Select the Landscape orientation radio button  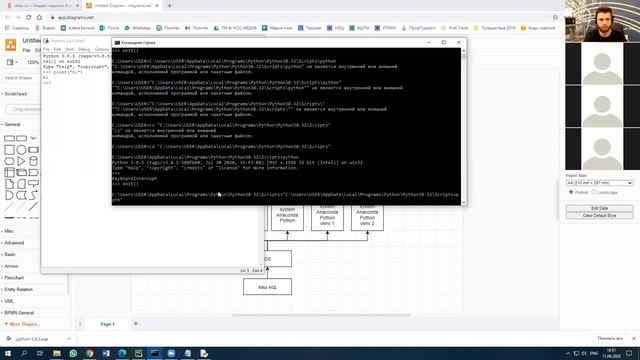pyautogui.click(x=594, y=192)
